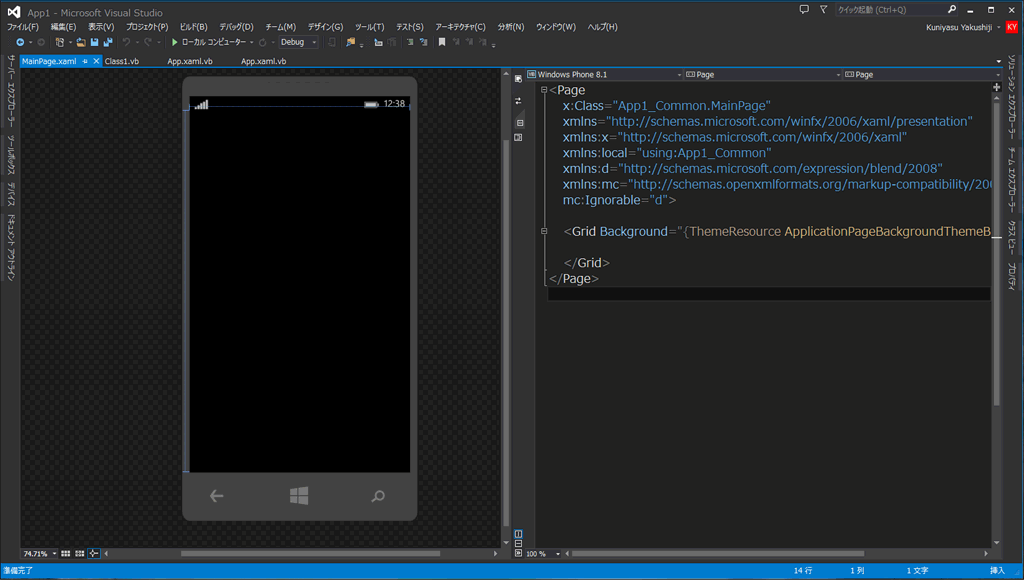1024x583 pixels.
Task: Click the KY account avatar
Action: click(1012, 27)
